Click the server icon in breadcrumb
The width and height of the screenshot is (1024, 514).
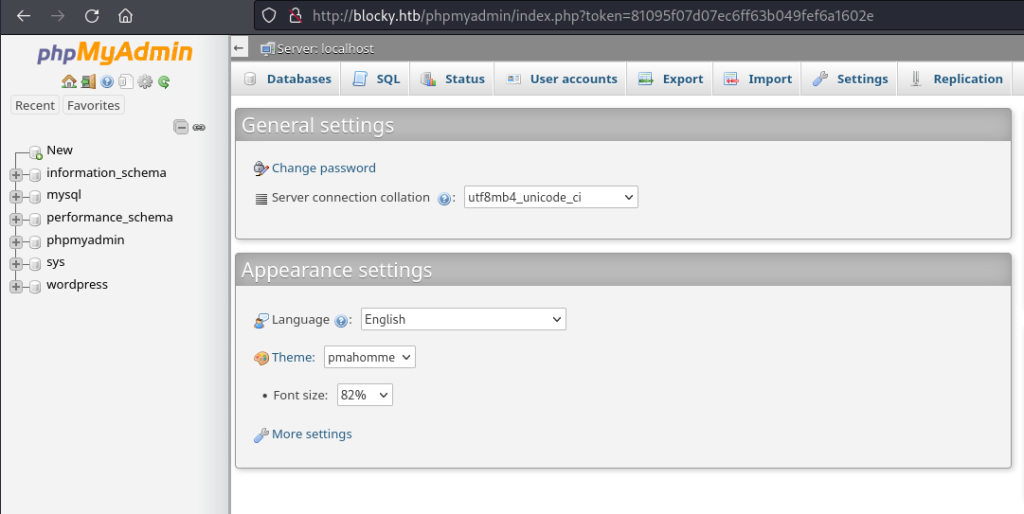(x=267, y=48)
